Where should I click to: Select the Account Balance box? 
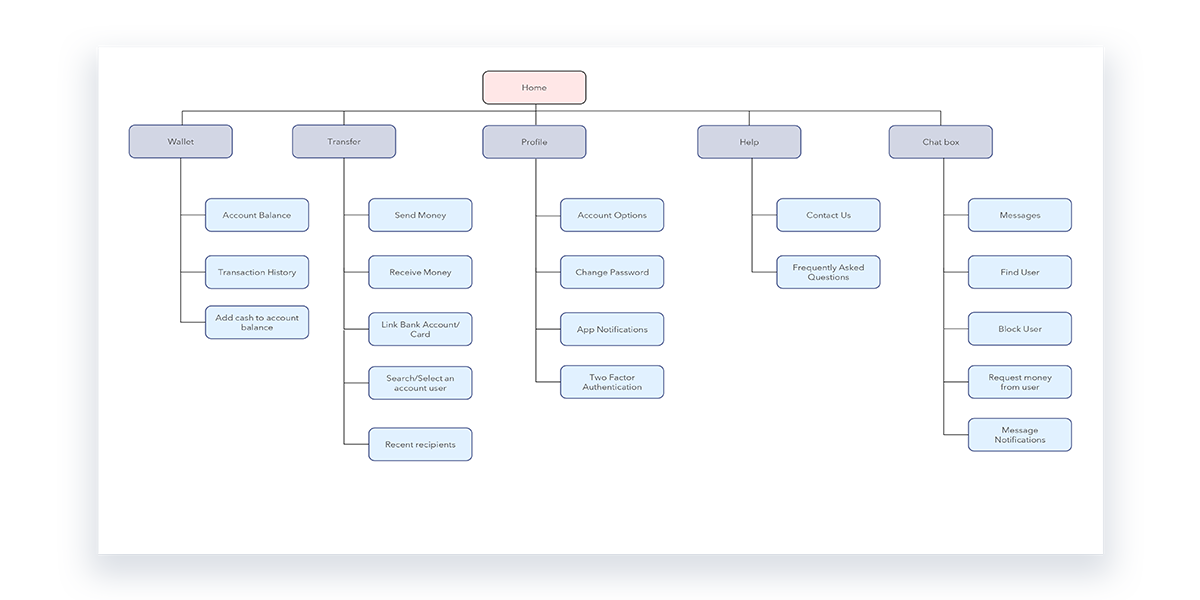(x=257, y=214)
